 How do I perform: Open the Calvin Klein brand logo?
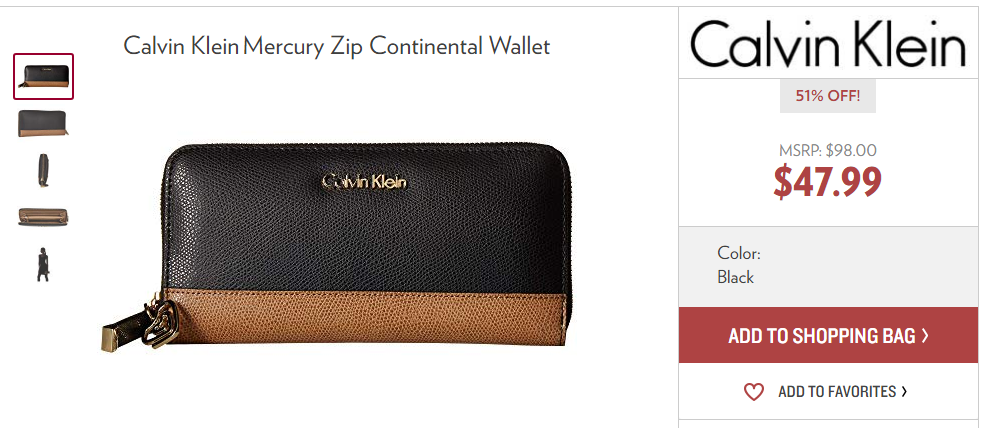click(828, 43)
